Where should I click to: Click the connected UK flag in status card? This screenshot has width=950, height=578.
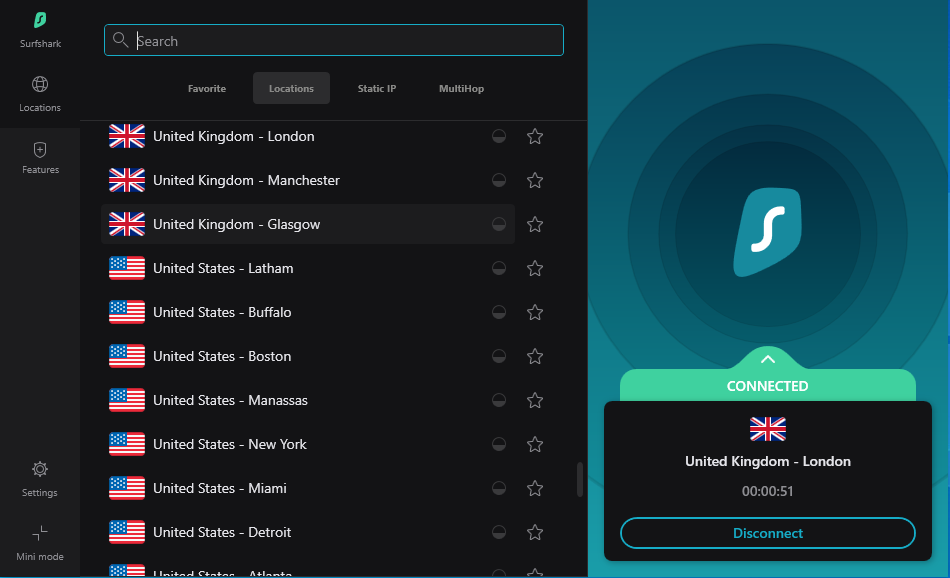[768, 429]
